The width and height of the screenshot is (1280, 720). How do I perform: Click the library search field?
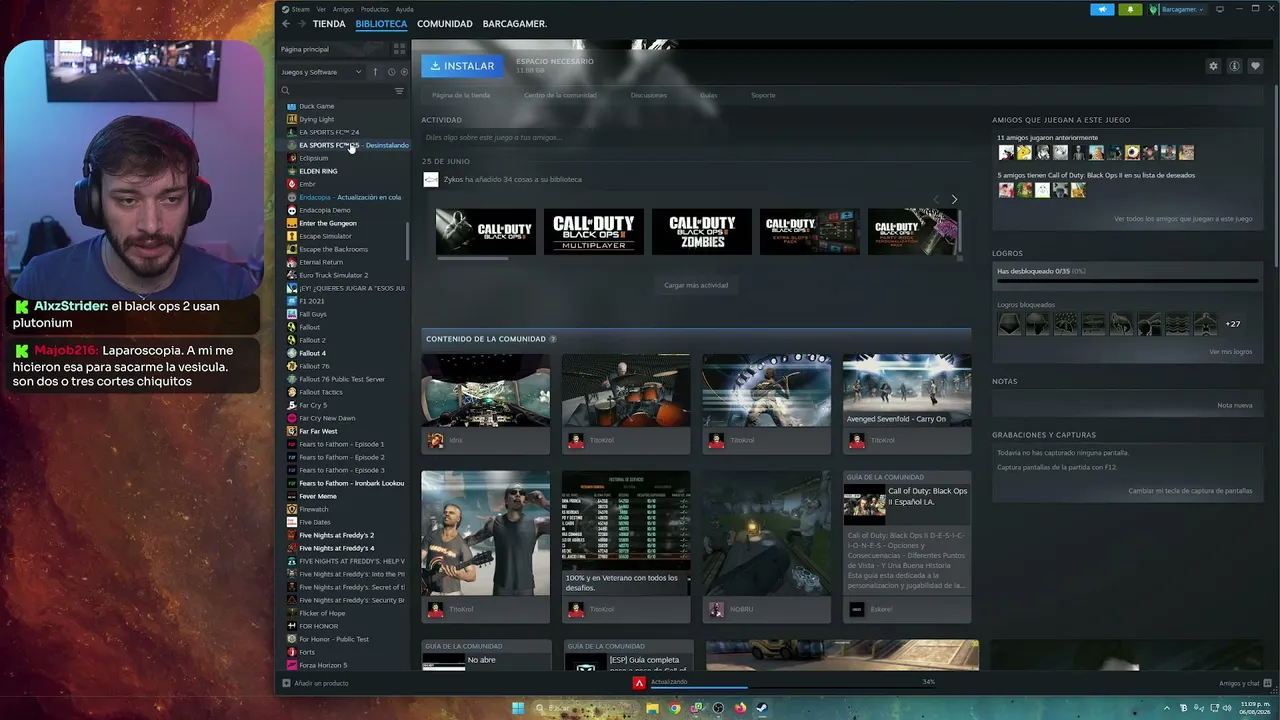click(340, 91)
